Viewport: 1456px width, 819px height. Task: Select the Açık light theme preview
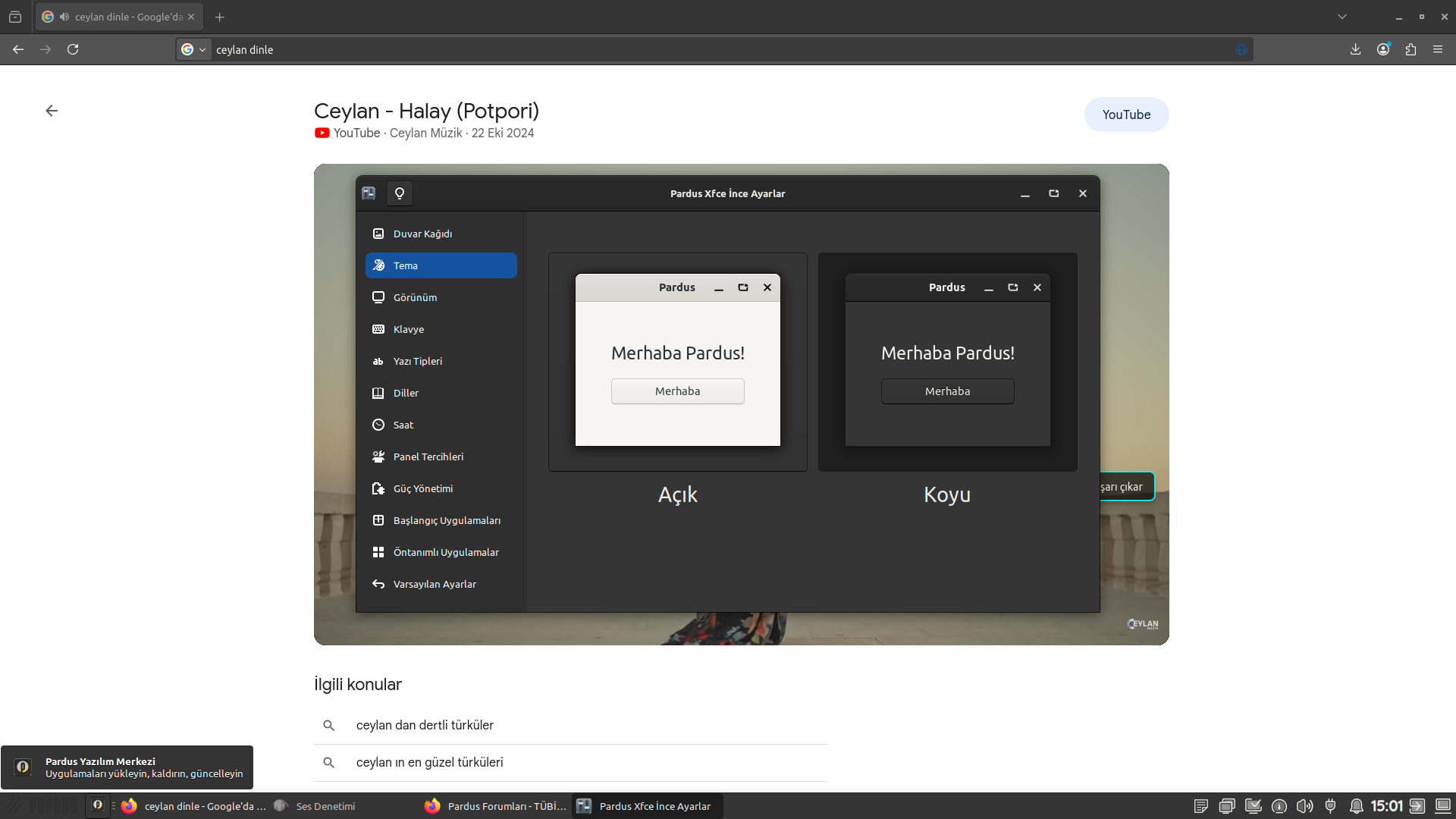click(x=677, y=362)
